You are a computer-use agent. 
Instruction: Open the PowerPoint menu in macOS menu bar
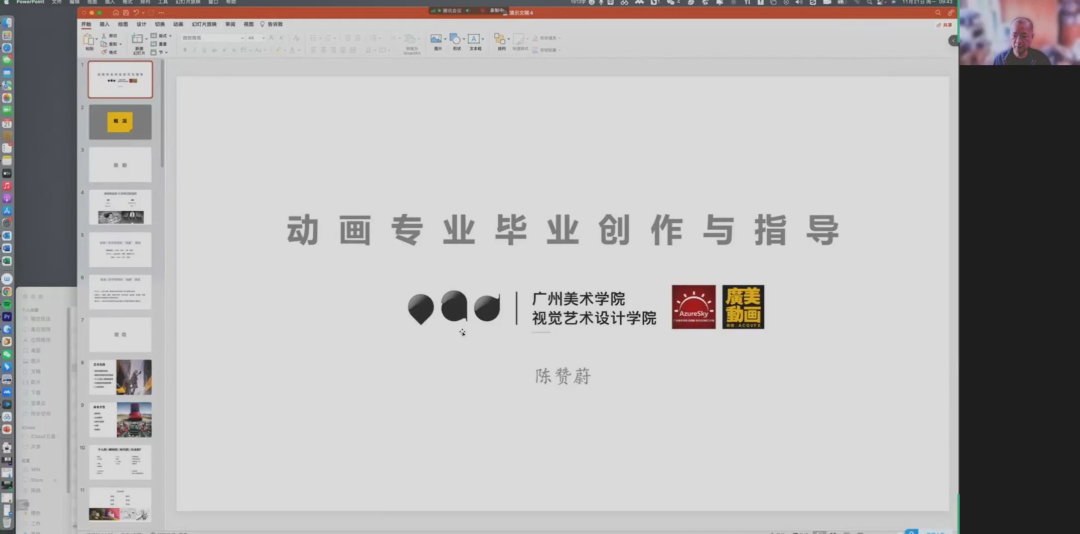point(30,2)
